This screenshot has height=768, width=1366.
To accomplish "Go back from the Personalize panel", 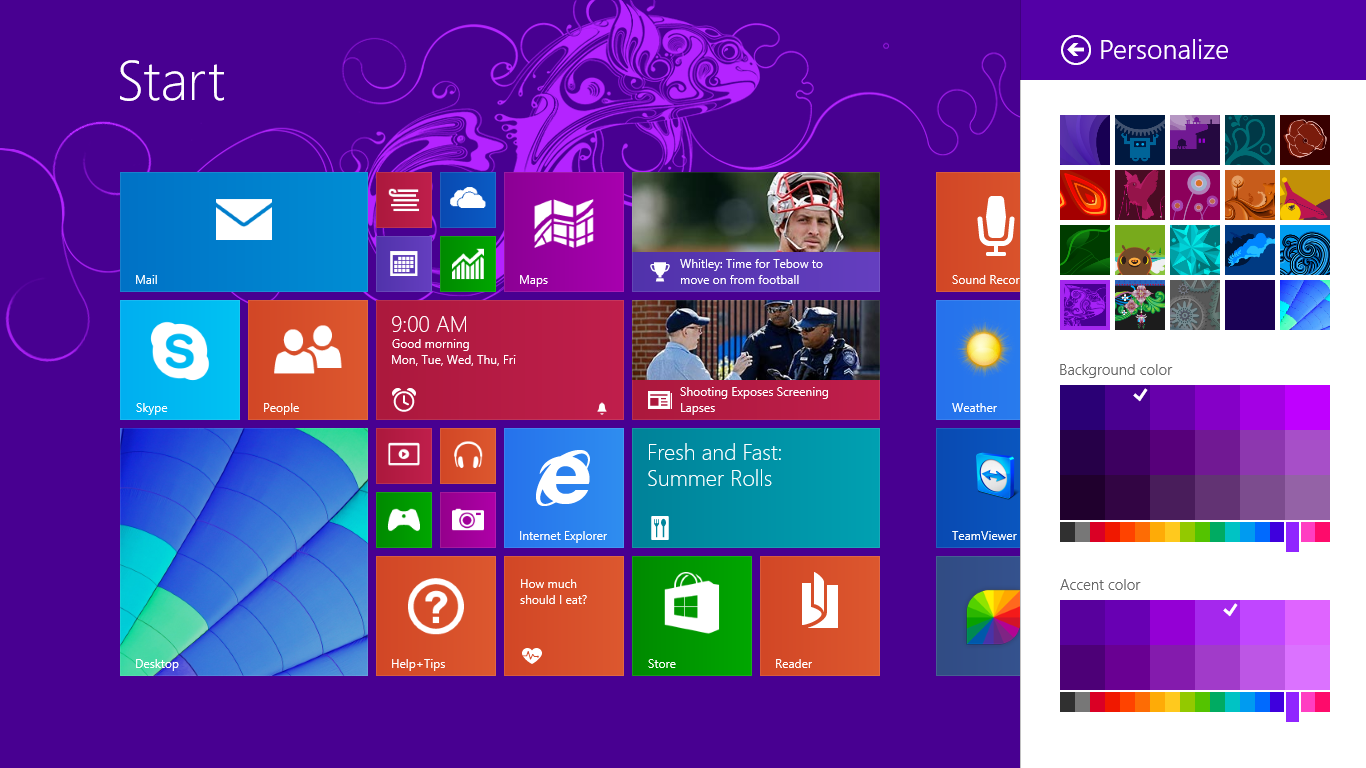I will [1074, 49].
